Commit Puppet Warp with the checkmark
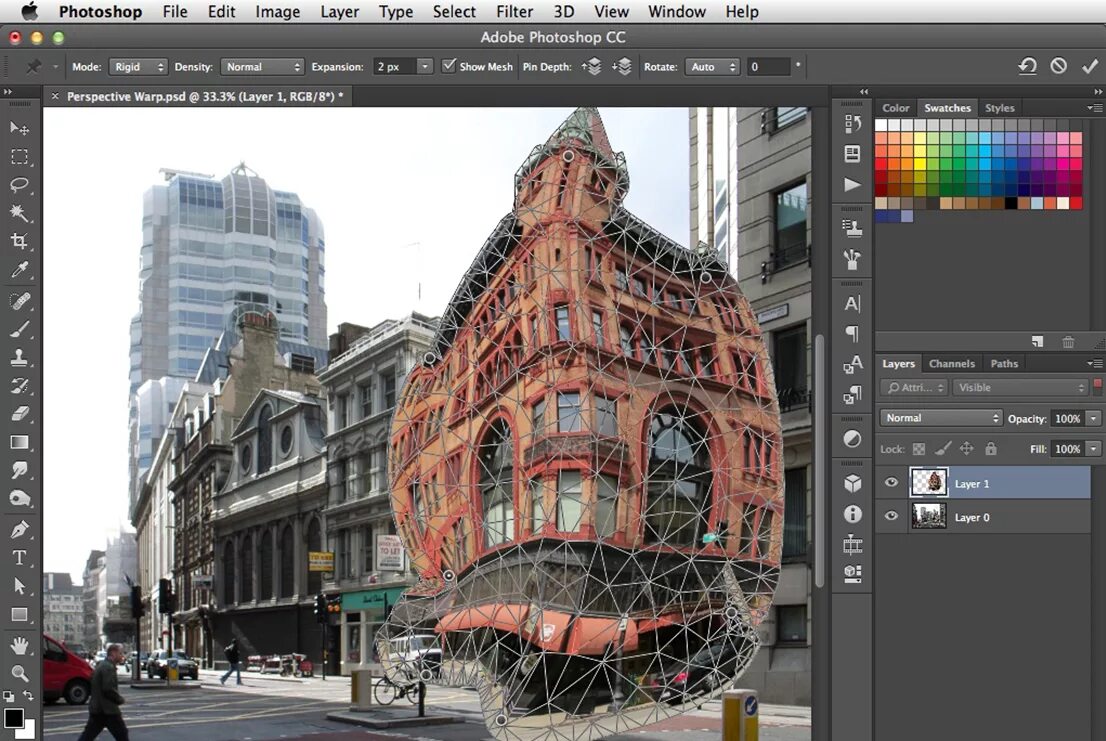This screenshot has height=741, width=1106. tap(1089, 66)
